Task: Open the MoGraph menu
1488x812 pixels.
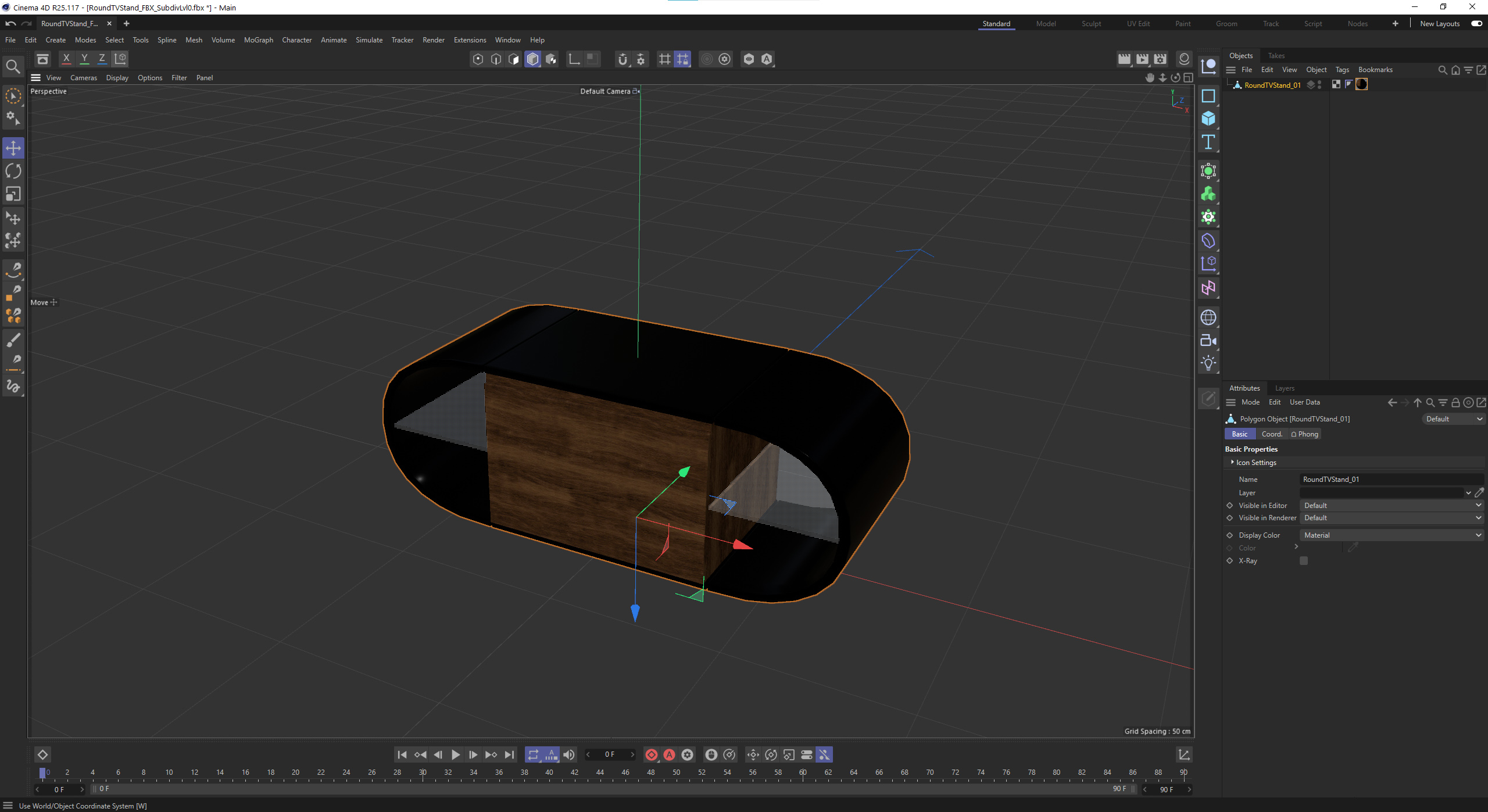Action: click(x=258, y=40)
